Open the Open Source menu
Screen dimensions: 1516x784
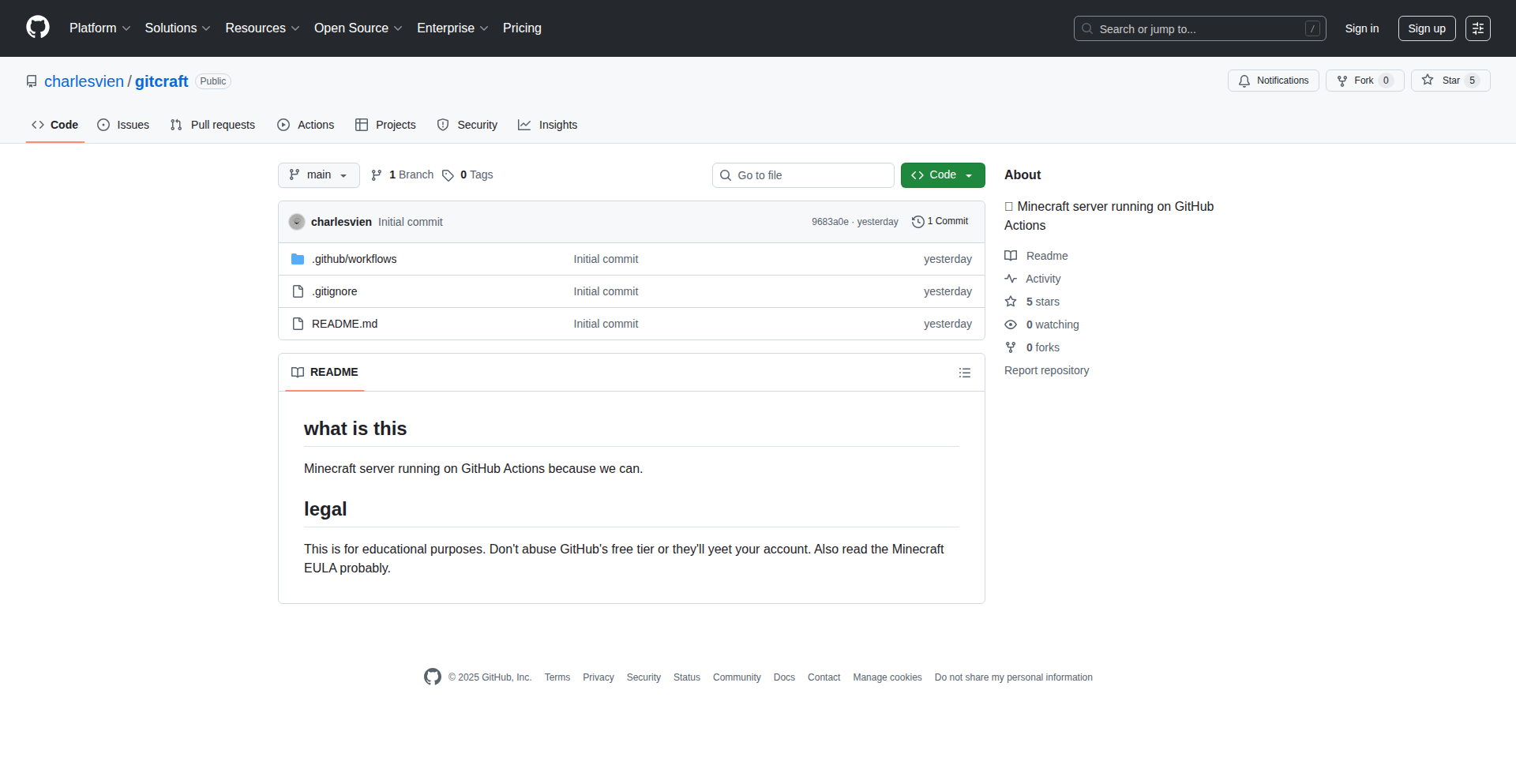(357, 28)
